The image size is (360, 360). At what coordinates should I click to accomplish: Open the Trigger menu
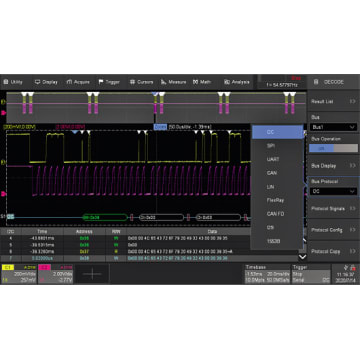[x=109, y=82]
